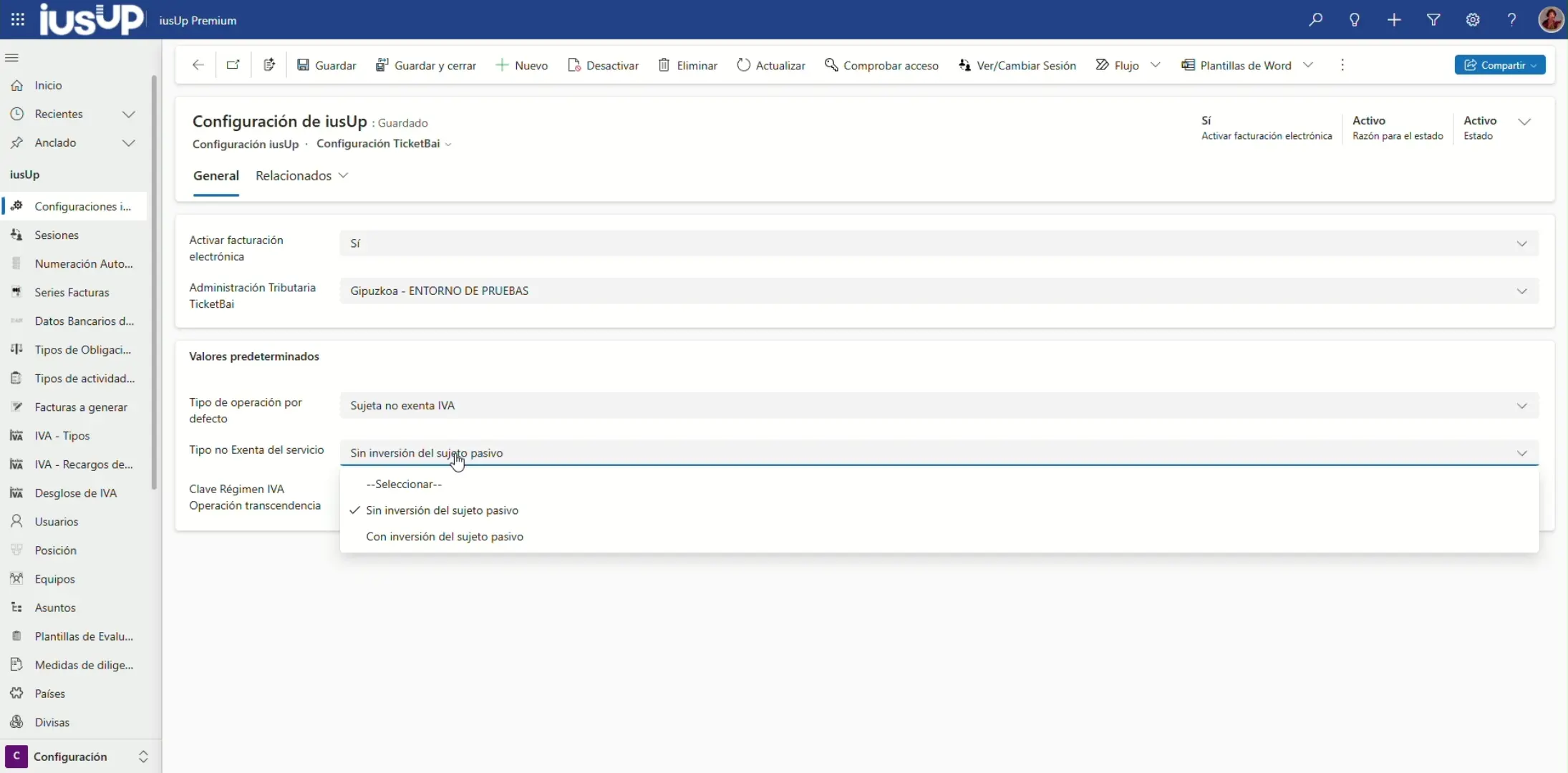Click the Compartir button
1568x773 pixels.
(1499, 65)
